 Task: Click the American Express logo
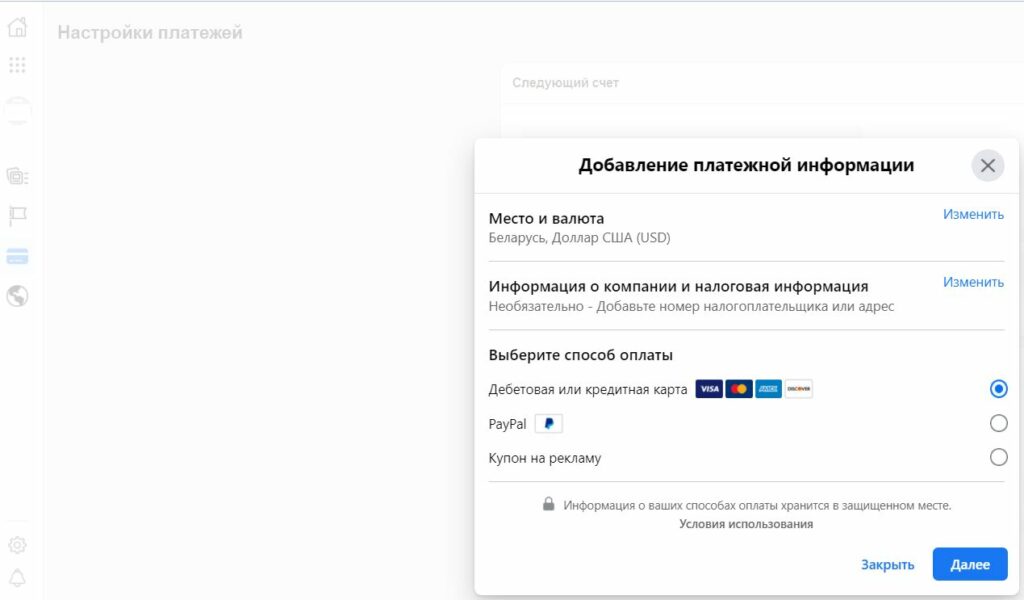tap(769, 389)
